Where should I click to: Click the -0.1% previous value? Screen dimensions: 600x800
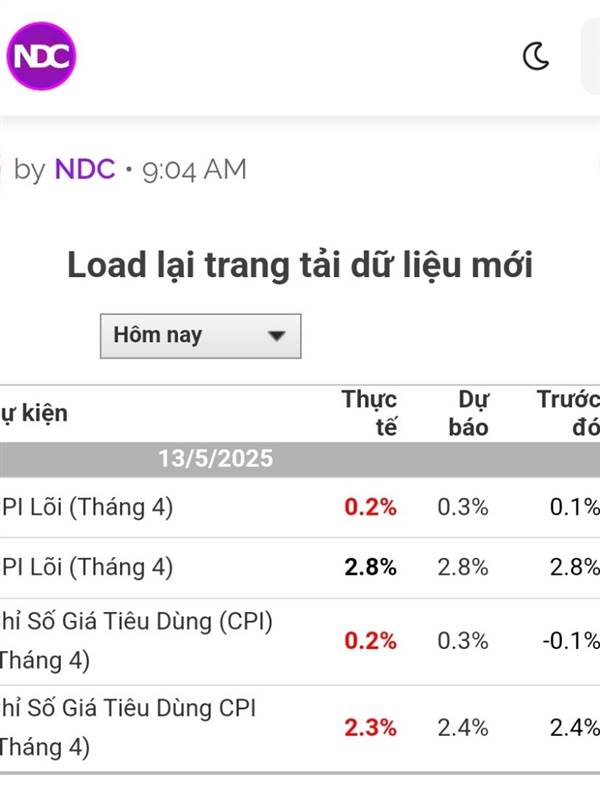pos(571,641)
